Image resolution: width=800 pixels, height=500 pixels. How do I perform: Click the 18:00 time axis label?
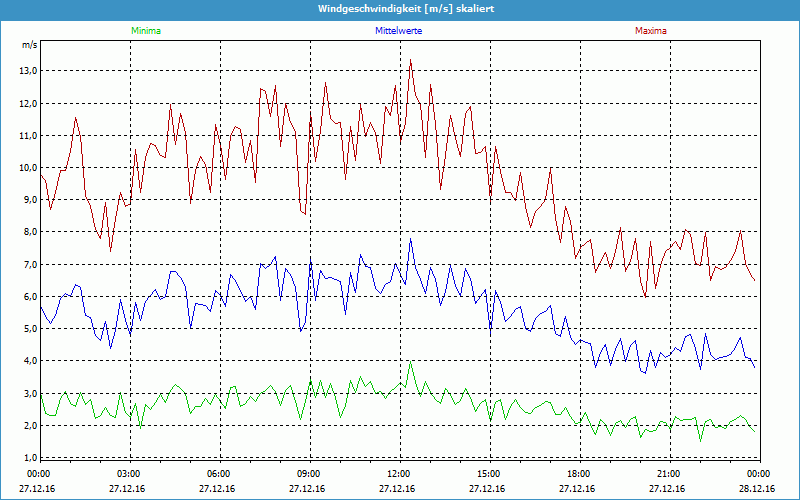click(577, 474)
